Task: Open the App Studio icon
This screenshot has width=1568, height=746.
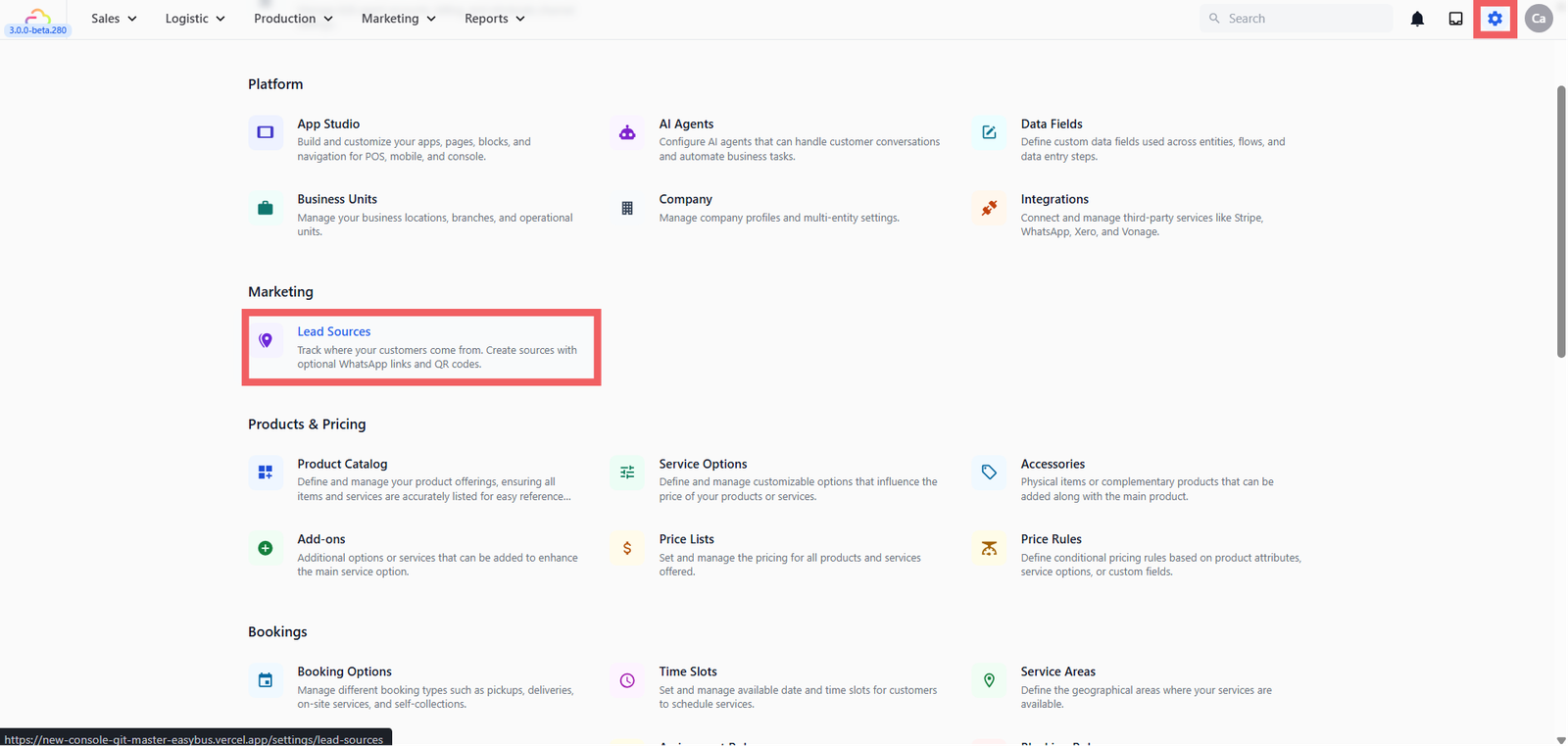Action: click(266, 132)
